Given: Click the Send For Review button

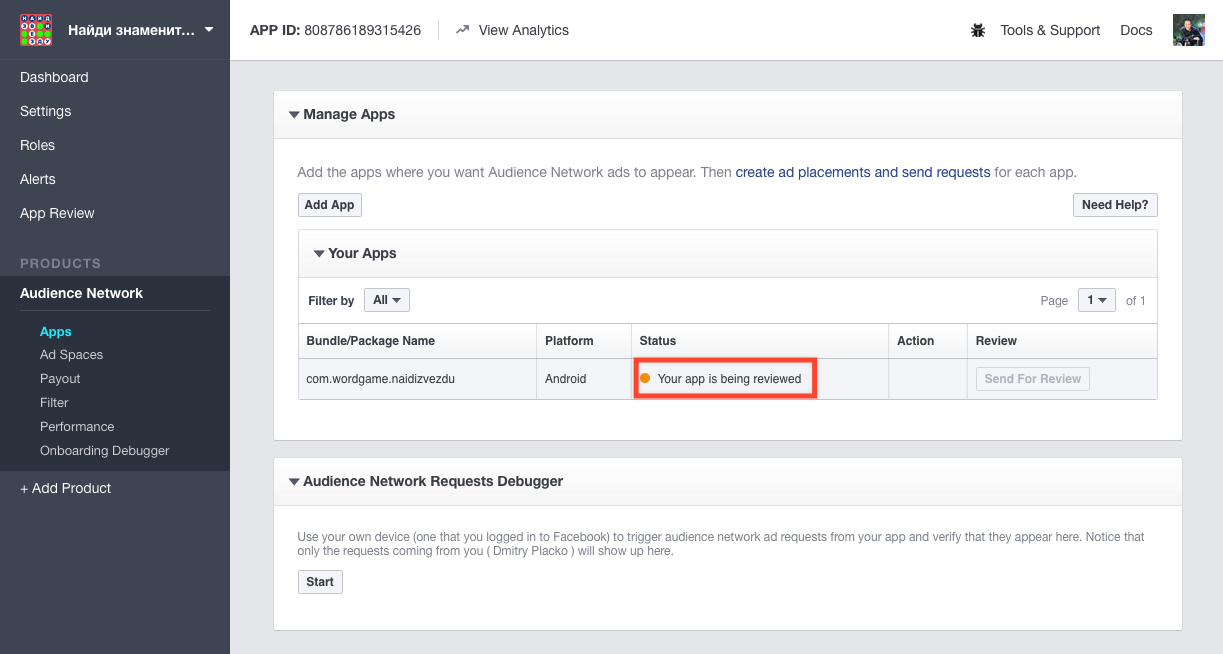Looking at the screenshot, I should point(1033,379).
